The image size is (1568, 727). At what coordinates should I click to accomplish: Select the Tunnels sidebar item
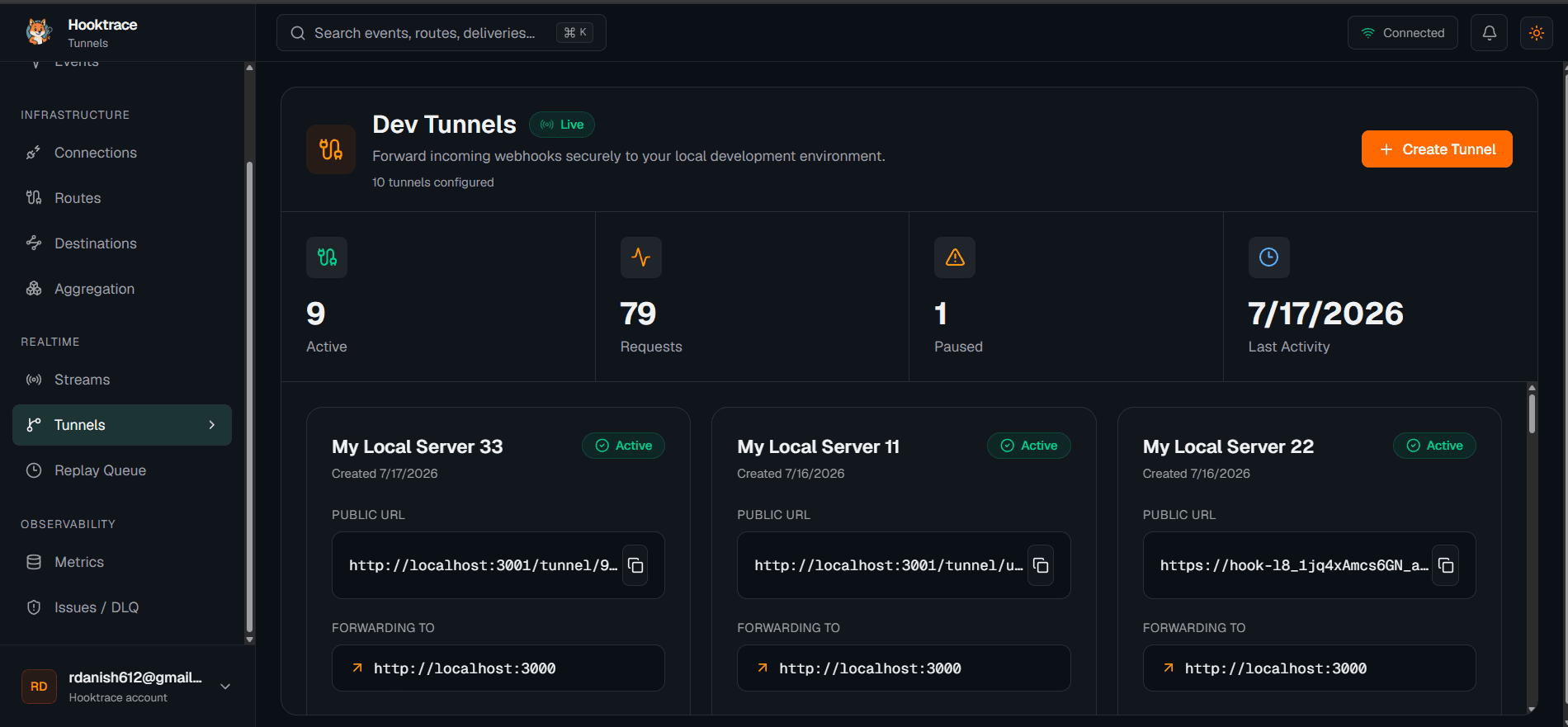(x=122, y=425)
